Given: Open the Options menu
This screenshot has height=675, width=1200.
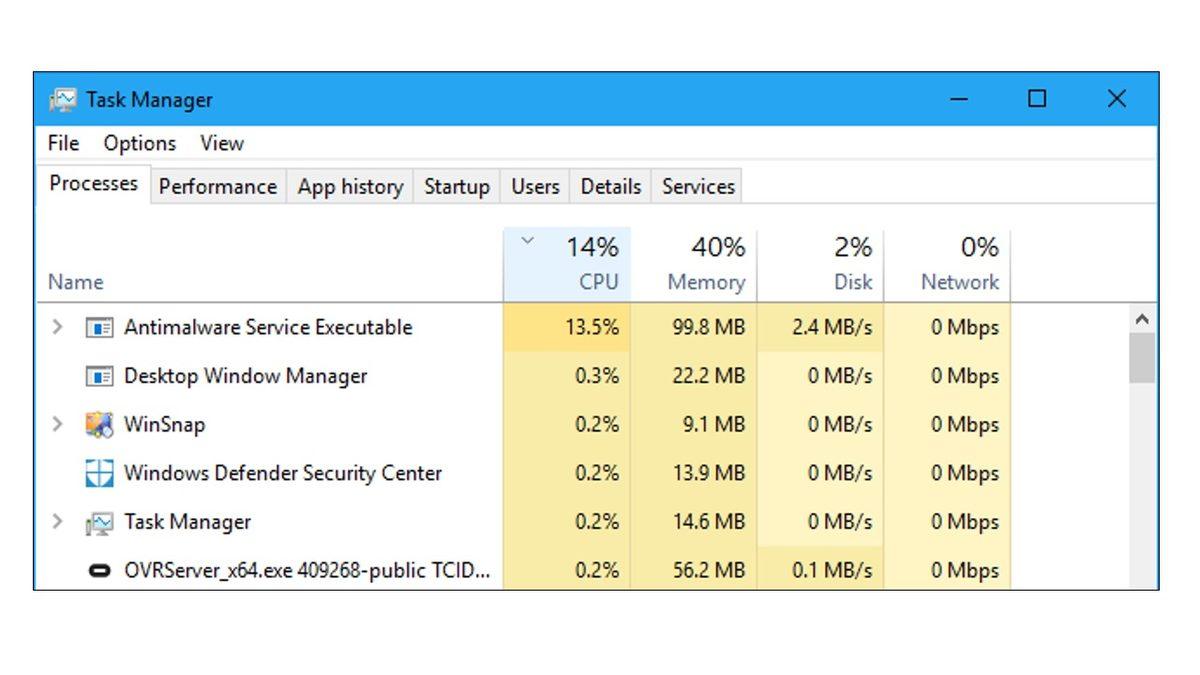Looking at the screenshot, I should tap(138, 143).
